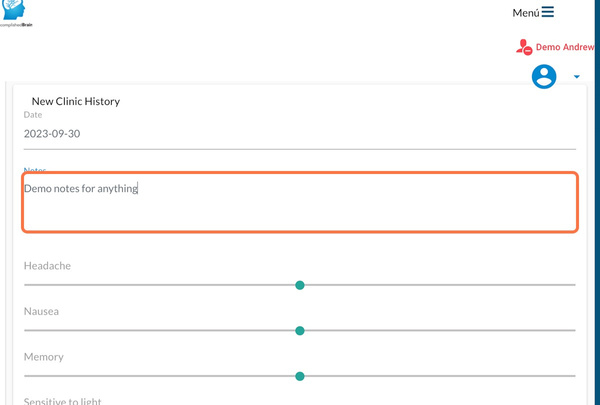Open the hamburger menu icon
The image size is (600, 405).
point(548,13)
